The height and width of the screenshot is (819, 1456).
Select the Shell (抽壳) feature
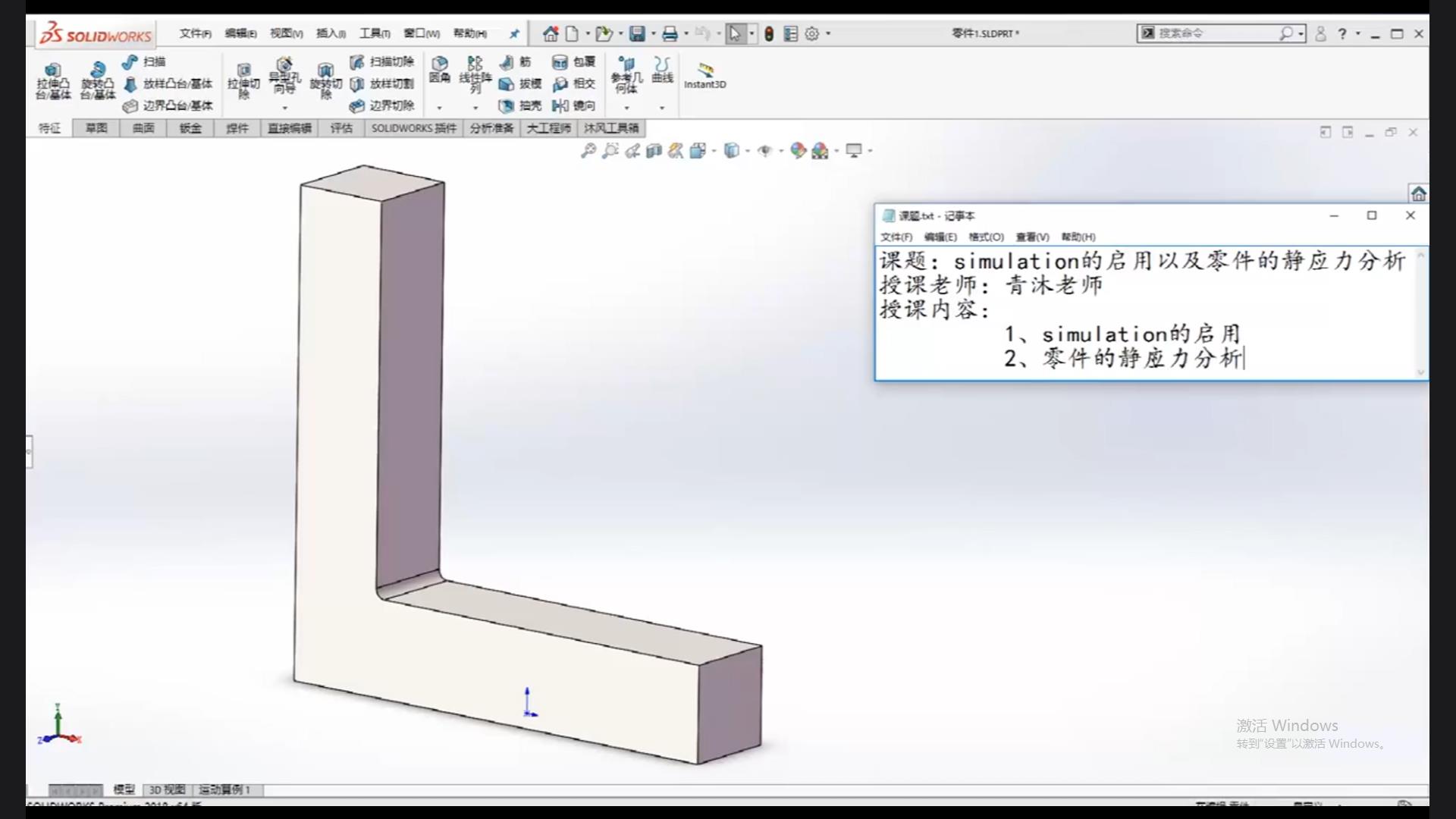pos(519,105)
